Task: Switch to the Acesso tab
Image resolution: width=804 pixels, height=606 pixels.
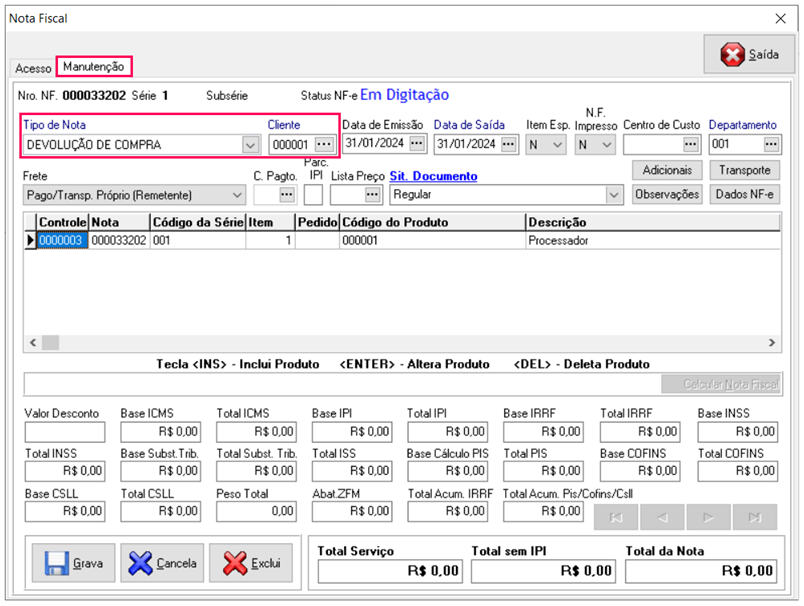Action: [33, 68]
